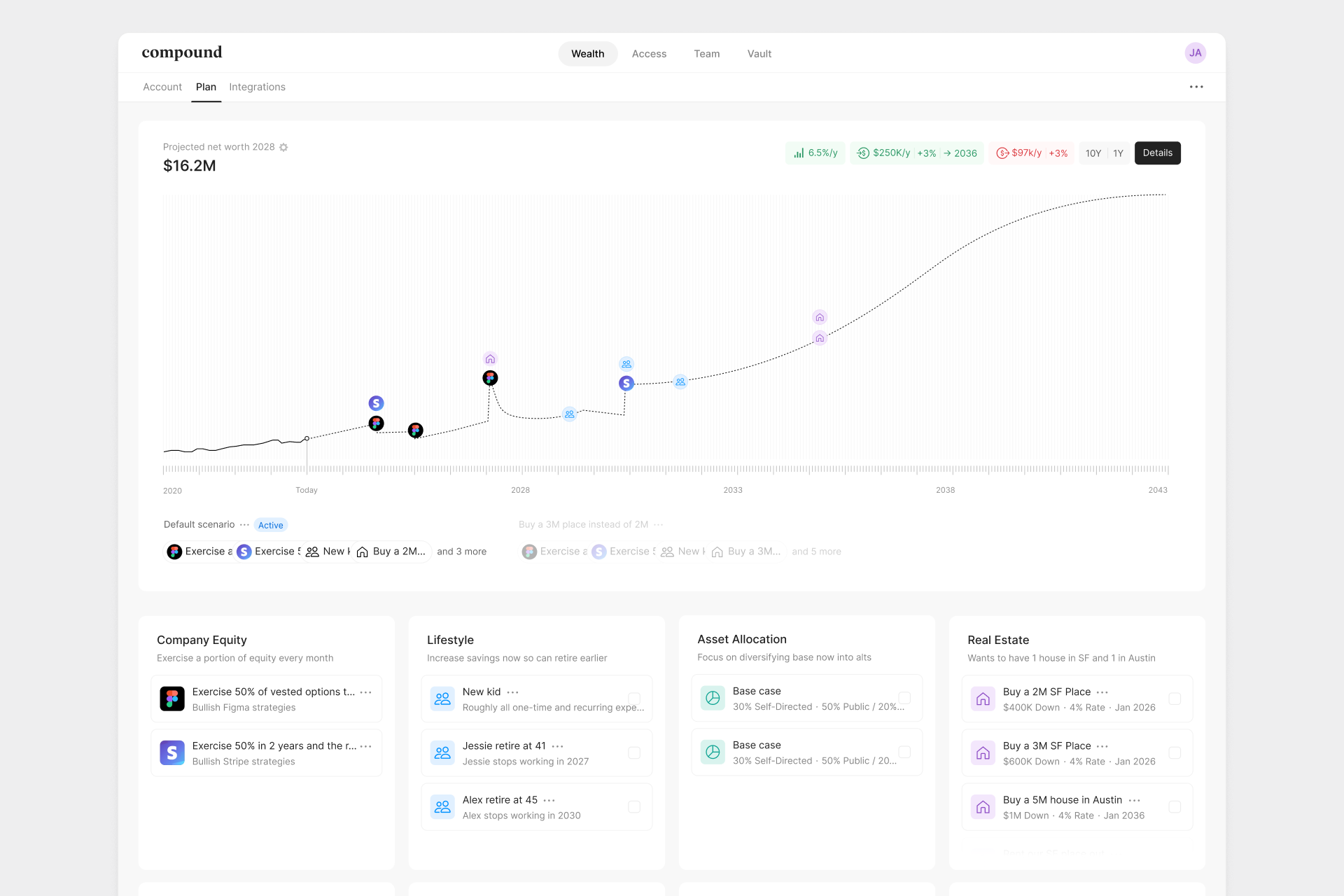
Task: Open the page options three-dot menu at top right
Action: tap(1196, 87)
